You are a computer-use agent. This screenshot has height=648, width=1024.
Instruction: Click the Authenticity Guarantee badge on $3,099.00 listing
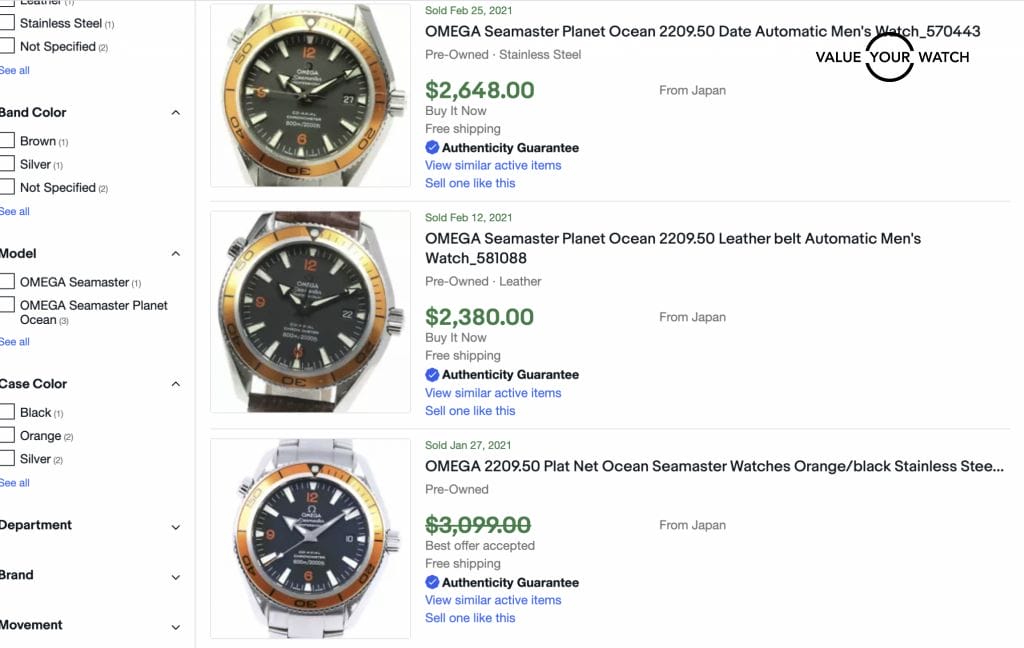[x=509, y=582]
